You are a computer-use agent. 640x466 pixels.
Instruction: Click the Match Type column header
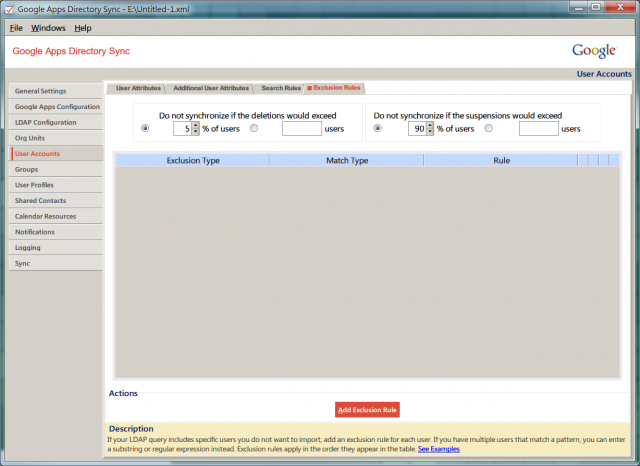coord(347,160)
